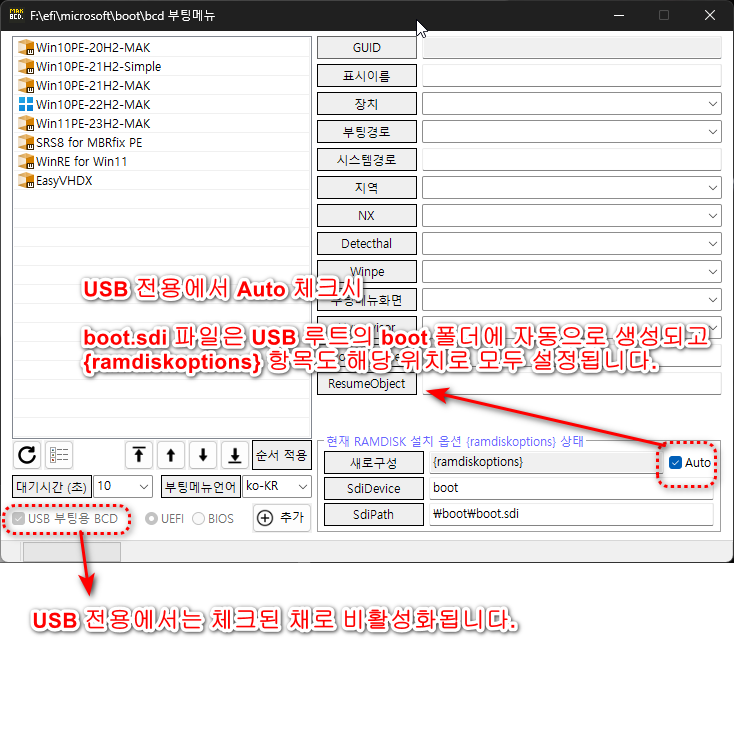Click the GUID button
The image size is (734, 731).
coord(367,48)
